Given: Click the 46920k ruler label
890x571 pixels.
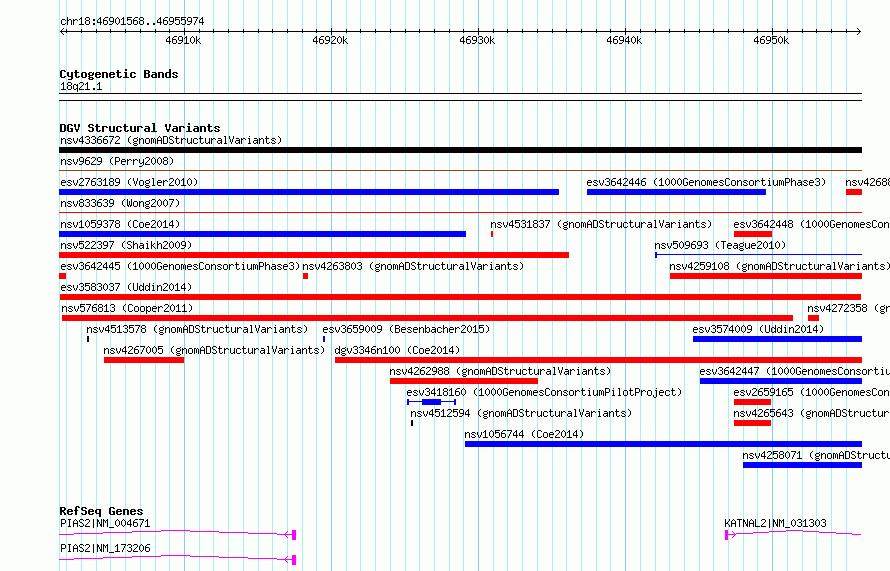Looking at the screenshot, I should coord(330,40).
